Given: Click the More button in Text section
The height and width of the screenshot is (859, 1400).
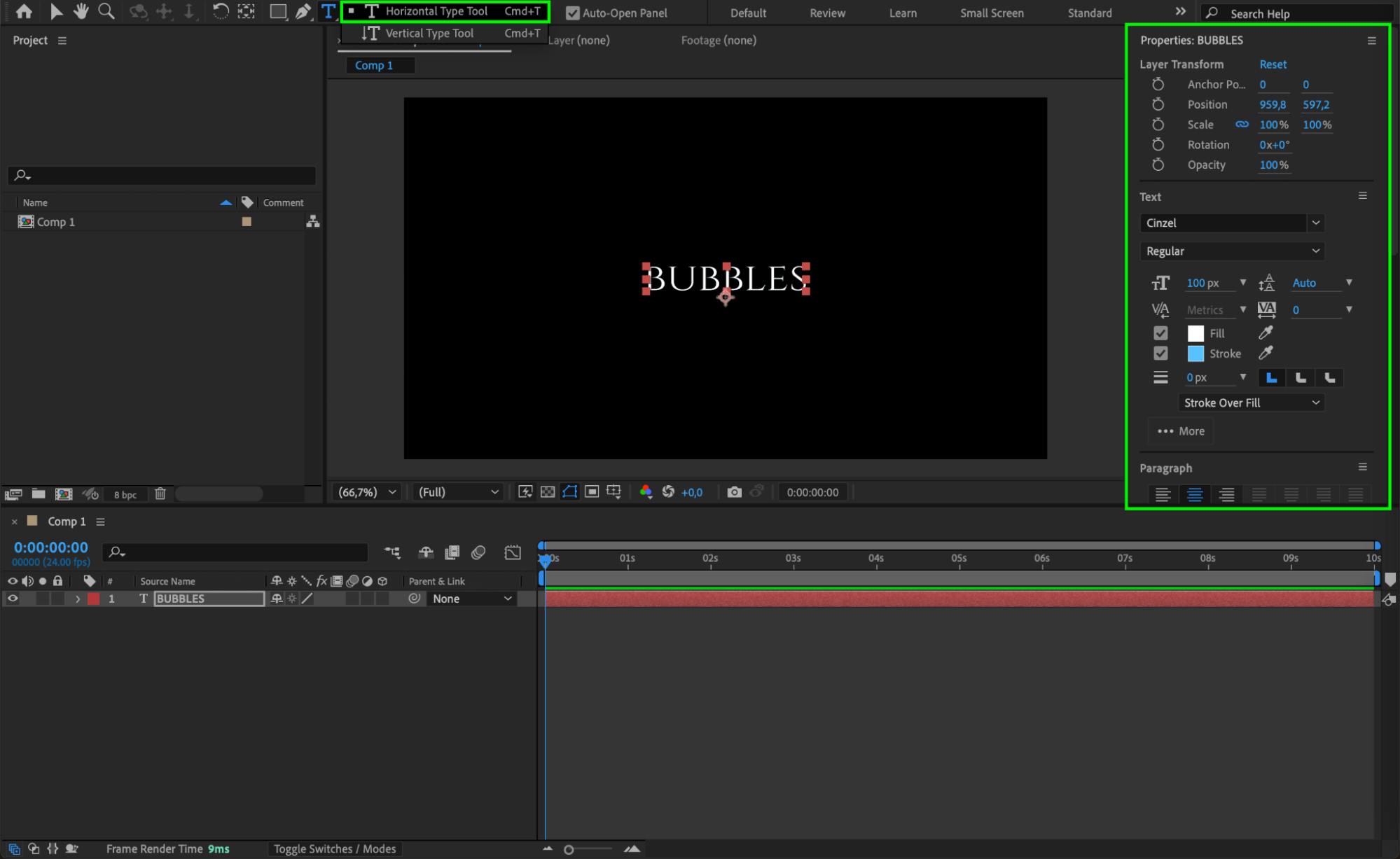Looking at the screenshot, I should [x=1181, y=431].
